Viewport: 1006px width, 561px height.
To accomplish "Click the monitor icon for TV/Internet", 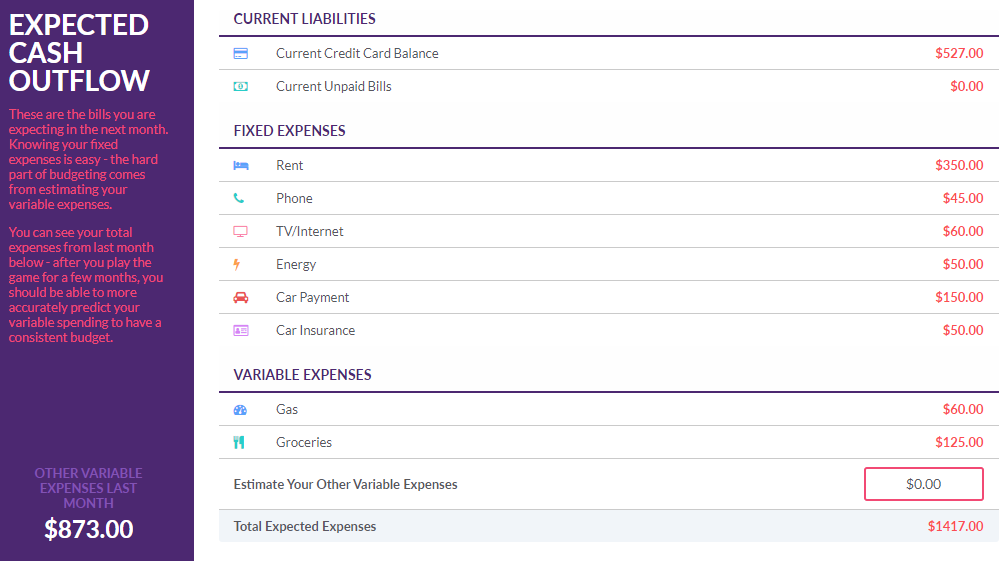I will click(x=241, y=232).
